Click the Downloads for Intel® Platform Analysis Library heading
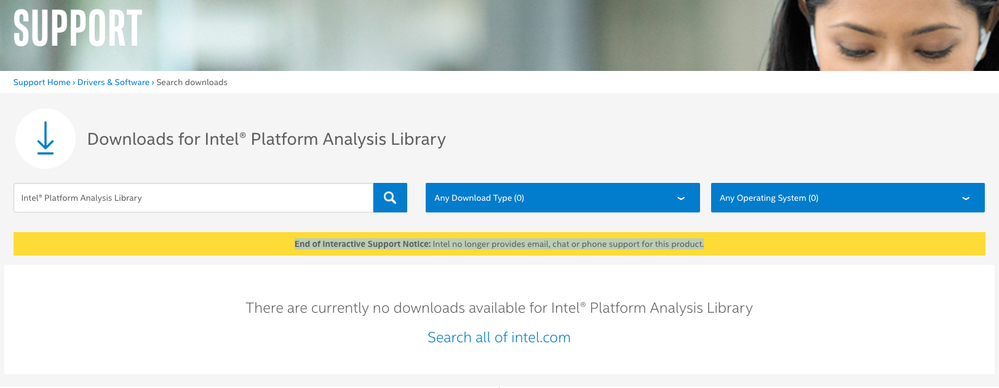 pos(266,139)
